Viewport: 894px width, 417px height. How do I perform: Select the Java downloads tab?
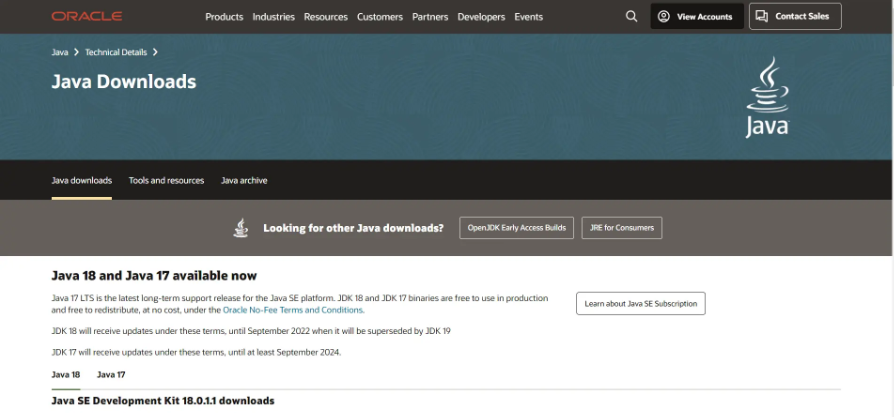[x=82, y=180]
